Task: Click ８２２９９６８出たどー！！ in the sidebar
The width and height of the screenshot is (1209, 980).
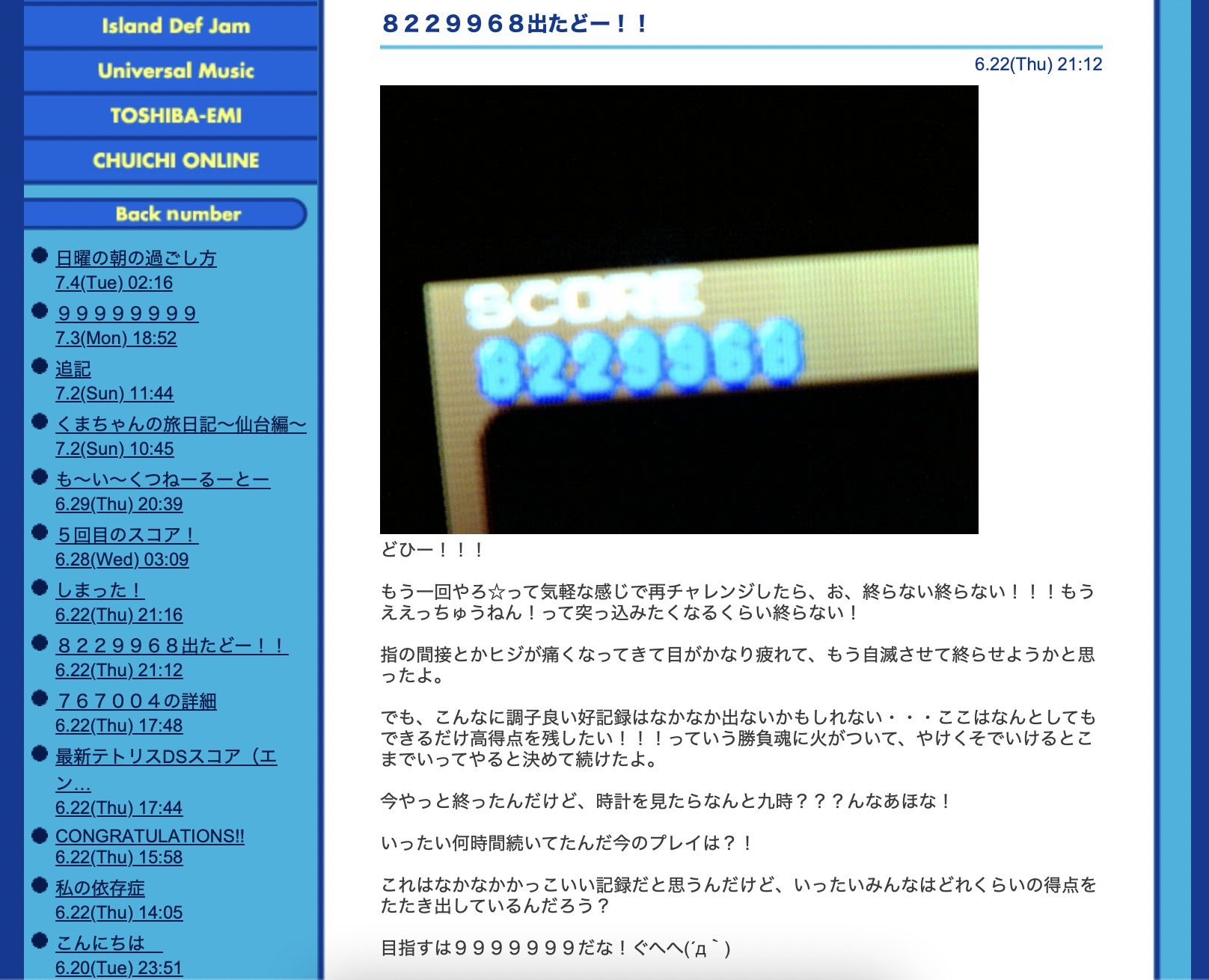Action: [171, 646]
